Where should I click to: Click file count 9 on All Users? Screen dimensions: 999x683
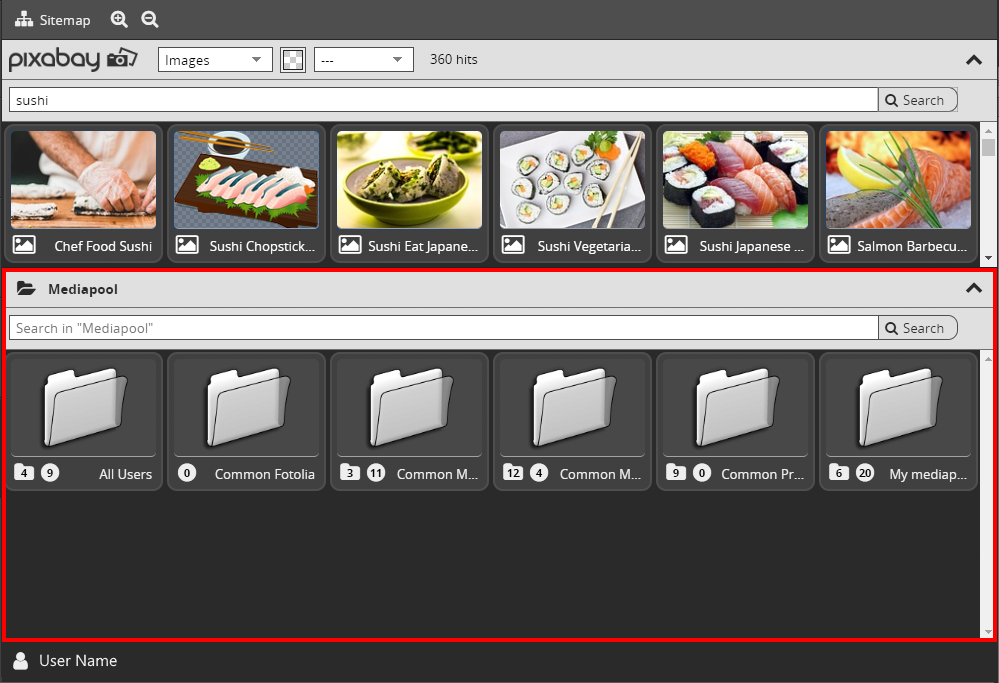pyautogui.click(x=50, y=473)
